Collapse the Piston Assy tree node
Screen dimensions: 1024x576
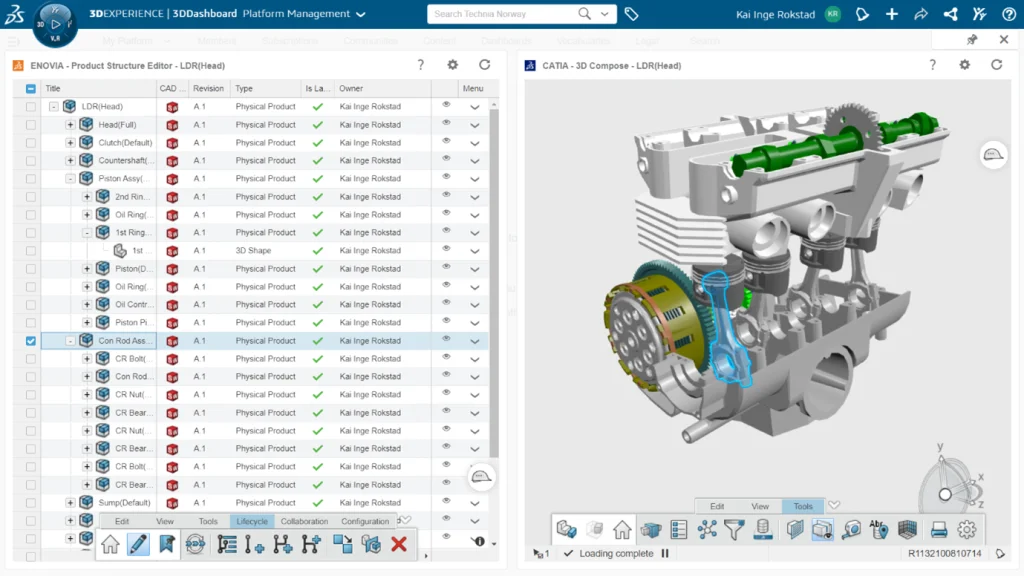(x=70, y=179)
